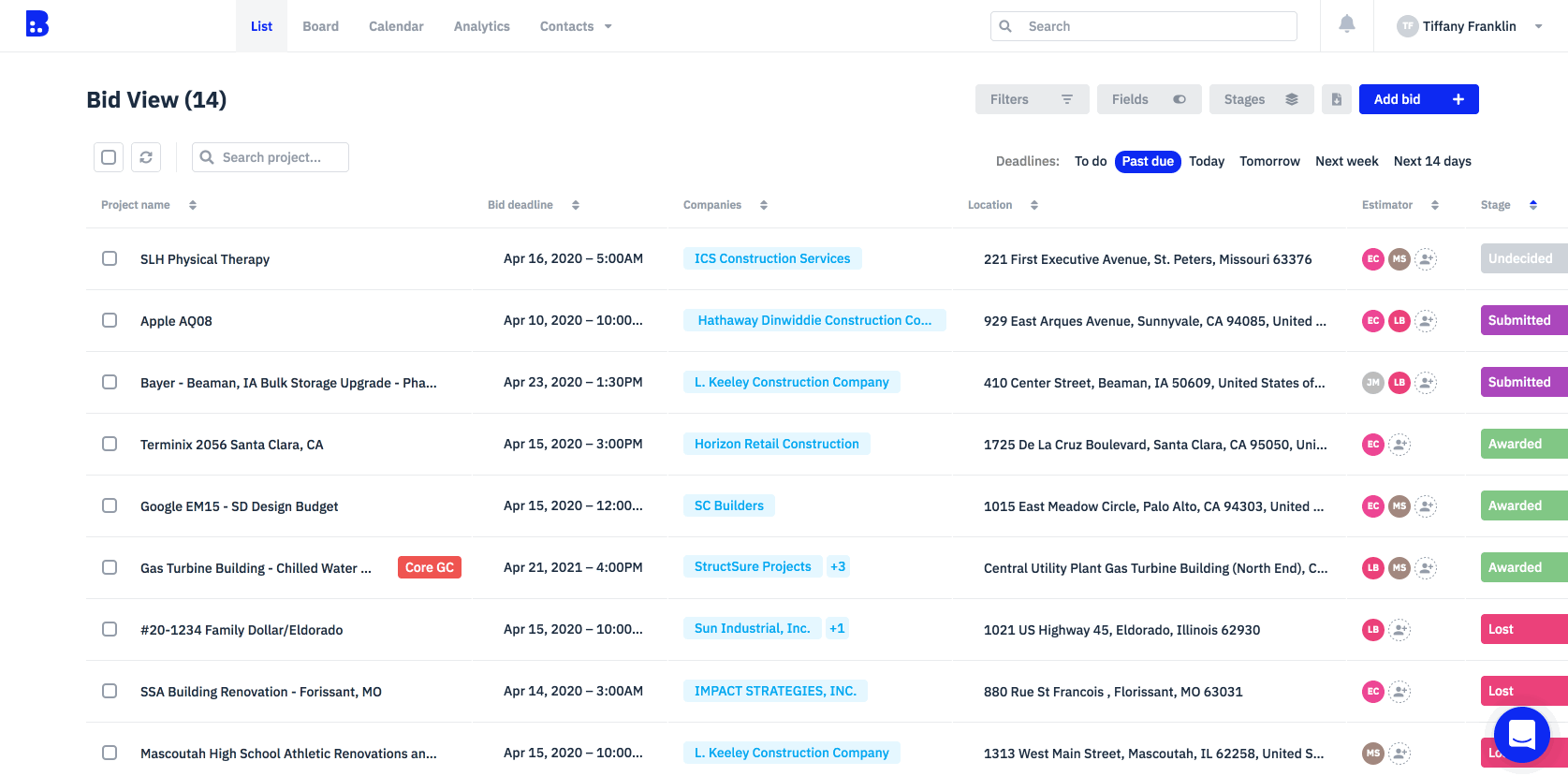The image size is (1568, 776).
Task: Check the Terminix 2056 Santa Clara checkbox
Action: coord(110,444)
